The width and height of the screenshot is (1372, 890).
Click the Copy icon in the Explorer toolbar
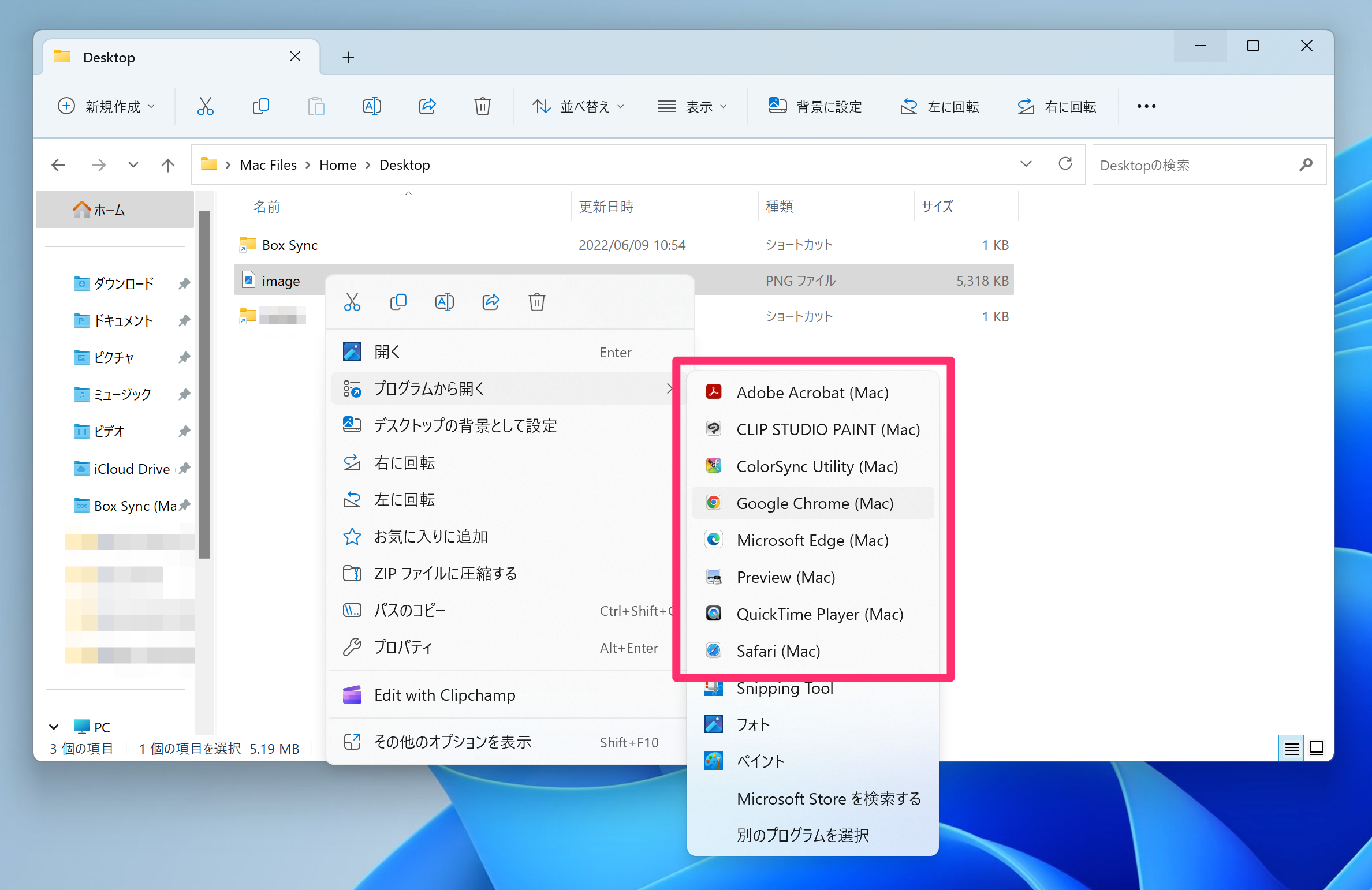click(261, 107)
